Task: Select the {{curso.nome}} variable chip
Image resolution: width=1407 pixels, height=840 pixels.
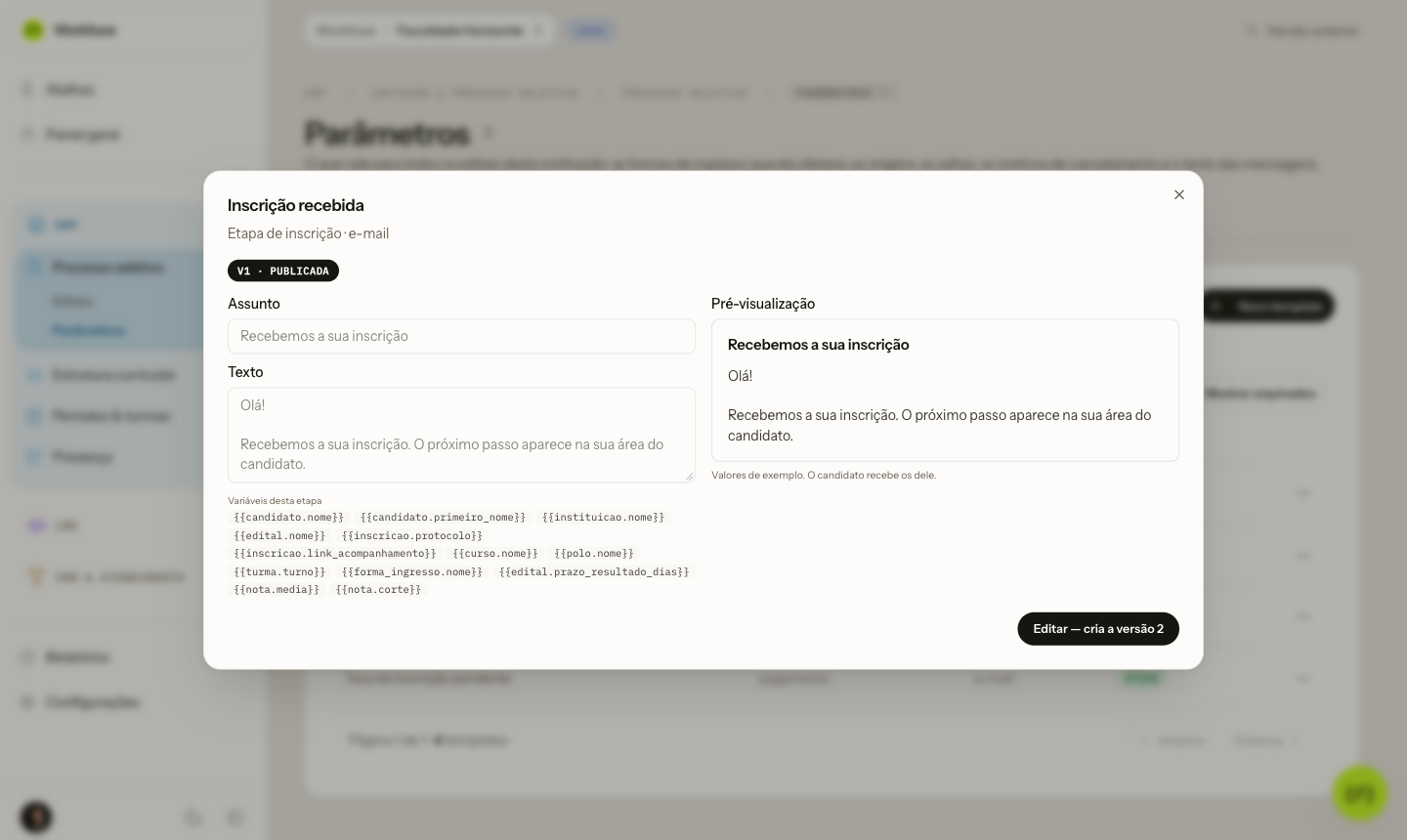Action: pyautogui.click(x=495, y=554)
